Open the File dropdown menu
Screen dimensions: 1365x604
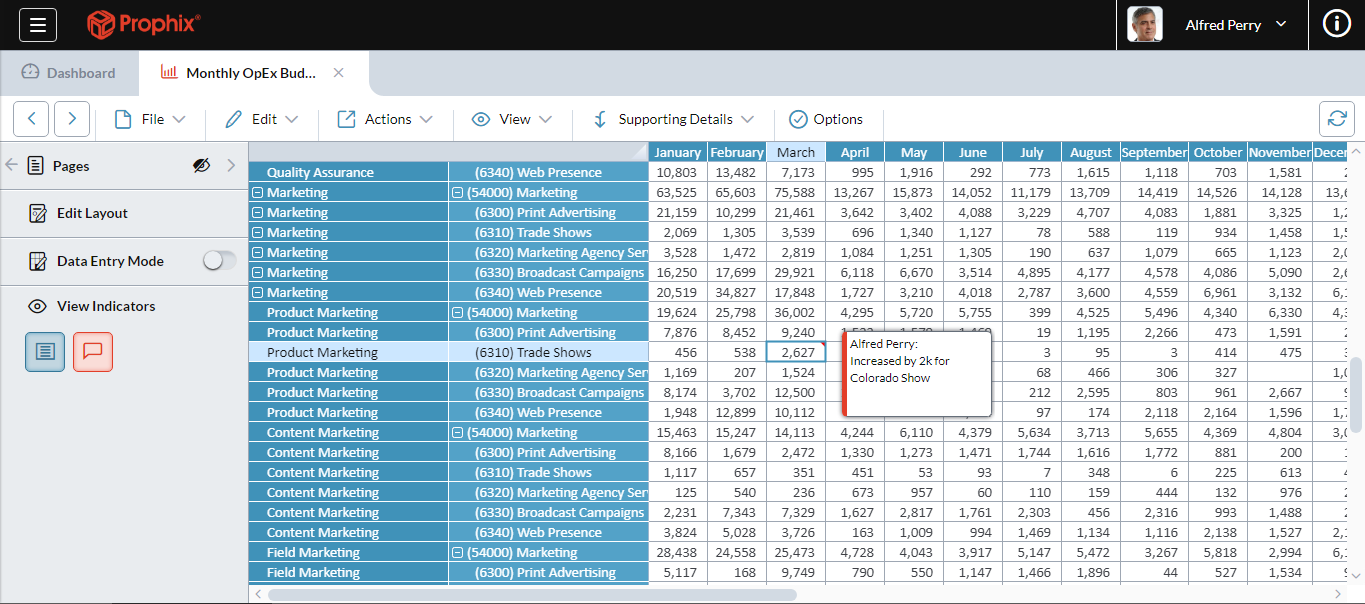(x=151, y=119)
